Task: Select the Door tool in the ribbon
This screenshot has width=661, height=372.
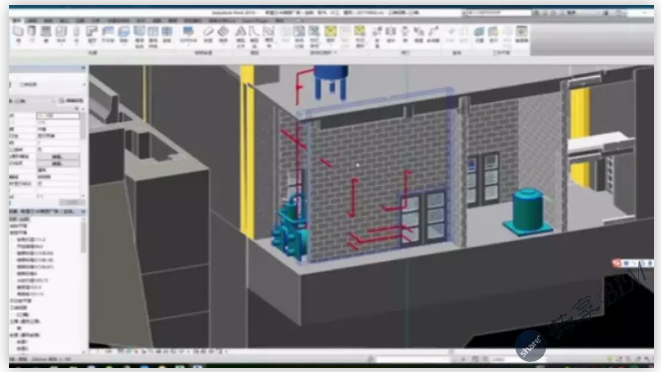Action: [32, 35]
